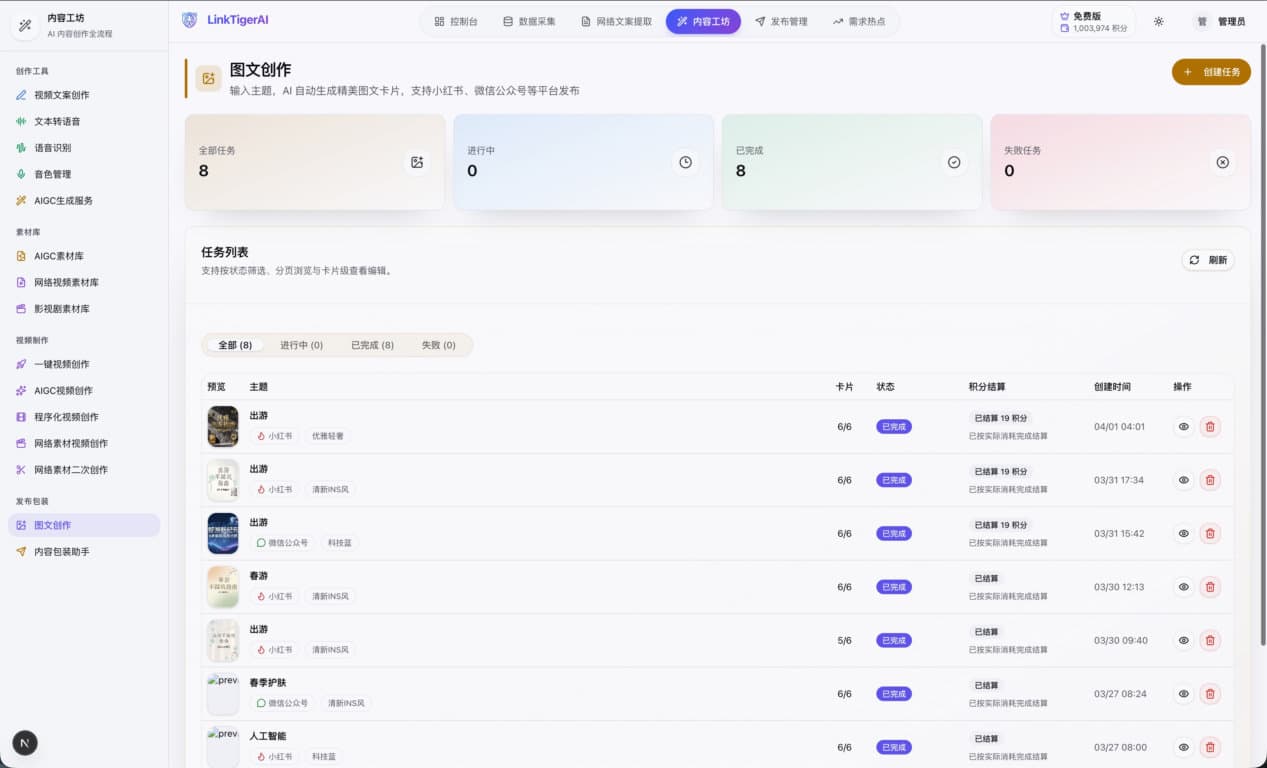Click the 创建任务 button
Viewport: 1267px width, 768px height.
[x=1211, y=72]
